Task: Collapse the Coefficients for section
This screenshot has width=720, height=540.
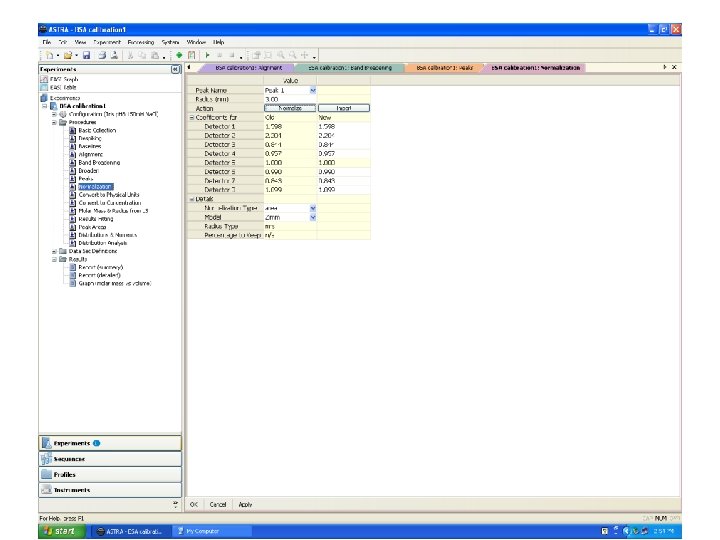Action: [192, 118]
